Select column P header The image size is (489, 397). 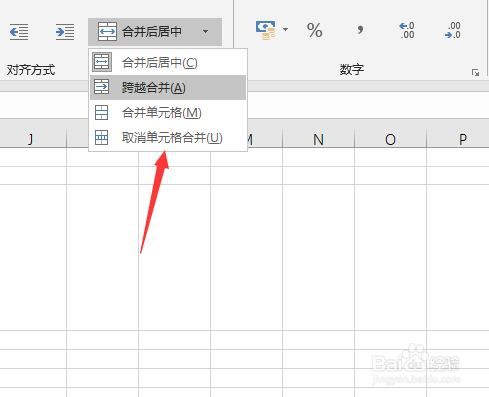click(462, 139)
